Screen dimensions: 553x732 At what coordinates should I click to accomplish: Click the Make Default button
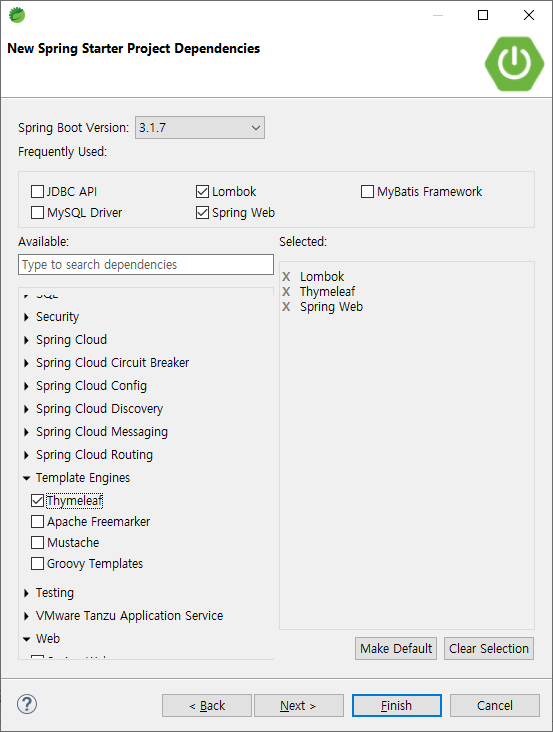click(x=396, y=648)
